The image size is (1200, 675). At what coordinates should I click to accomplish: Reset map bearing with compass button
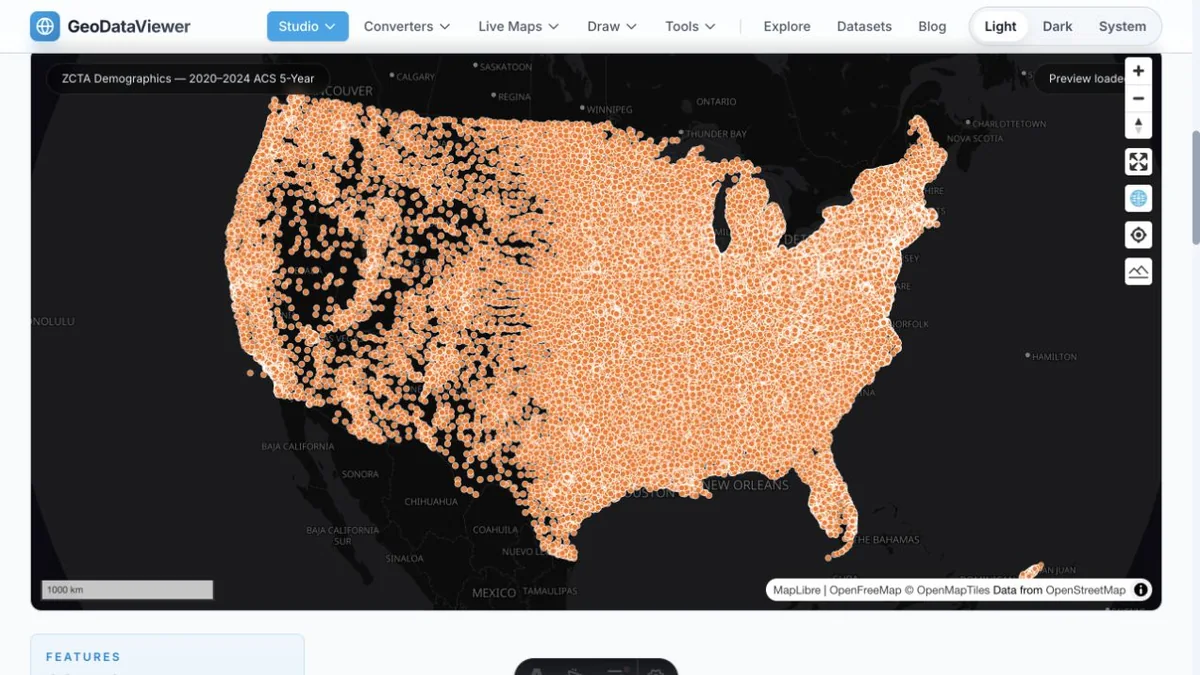click(x=1138, y=125)
